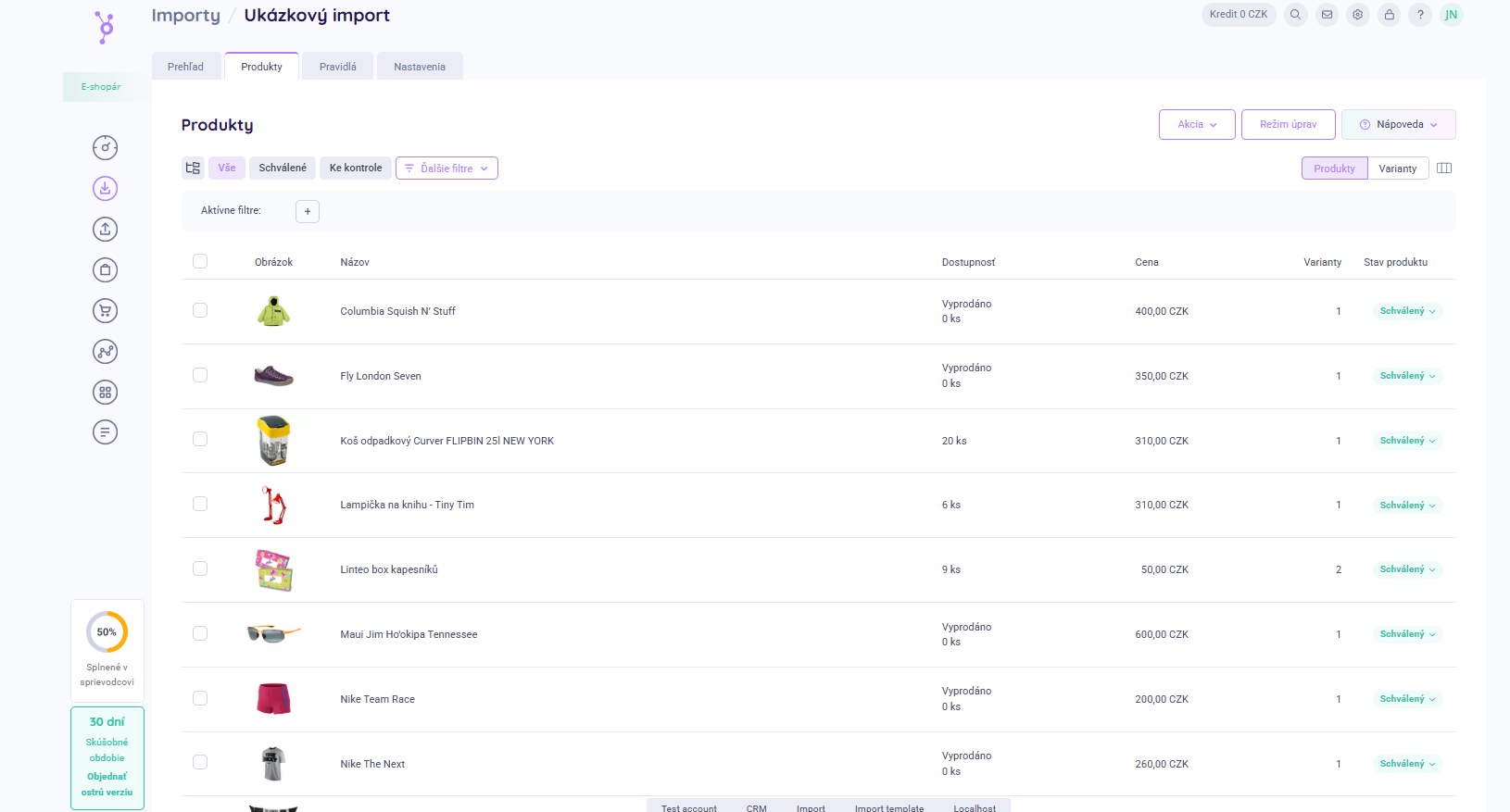The image size is (1510, 812).
Task: Click the download import icon in sidebar
Action: (106, 189)
